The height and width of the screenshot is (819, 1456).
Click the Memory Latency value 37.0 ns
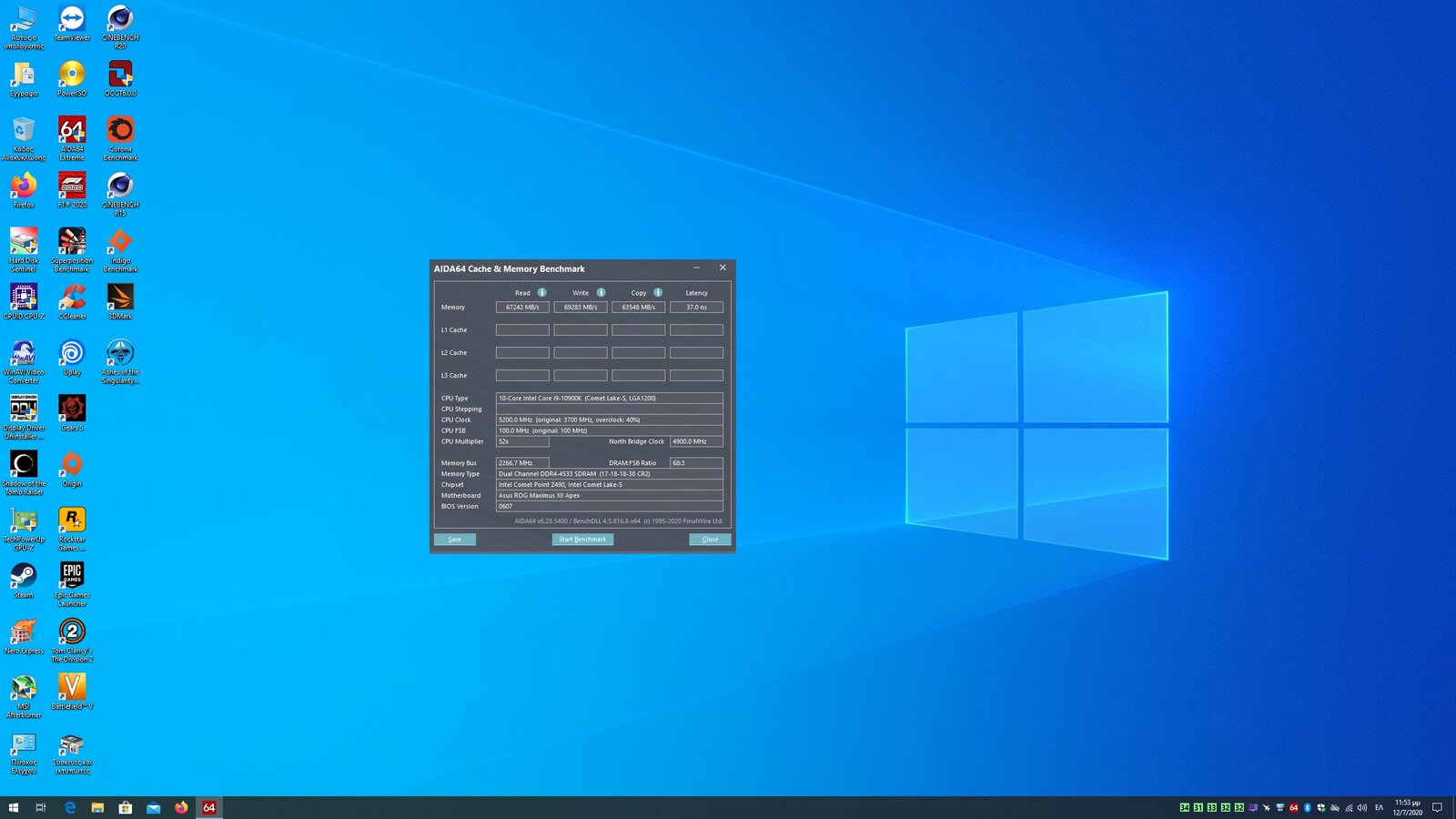point(697,308)
